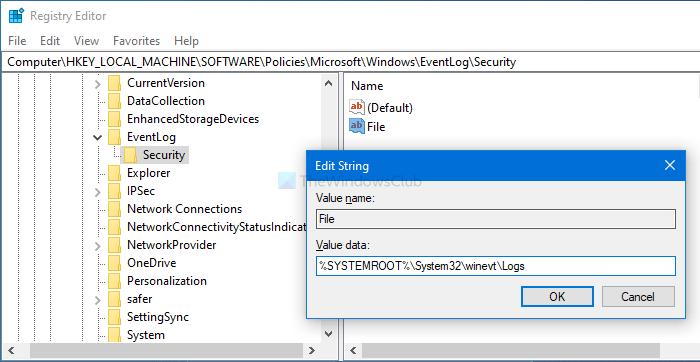Select the safer key label
This screenshot has width=700, height=362.
click(140, 299)
